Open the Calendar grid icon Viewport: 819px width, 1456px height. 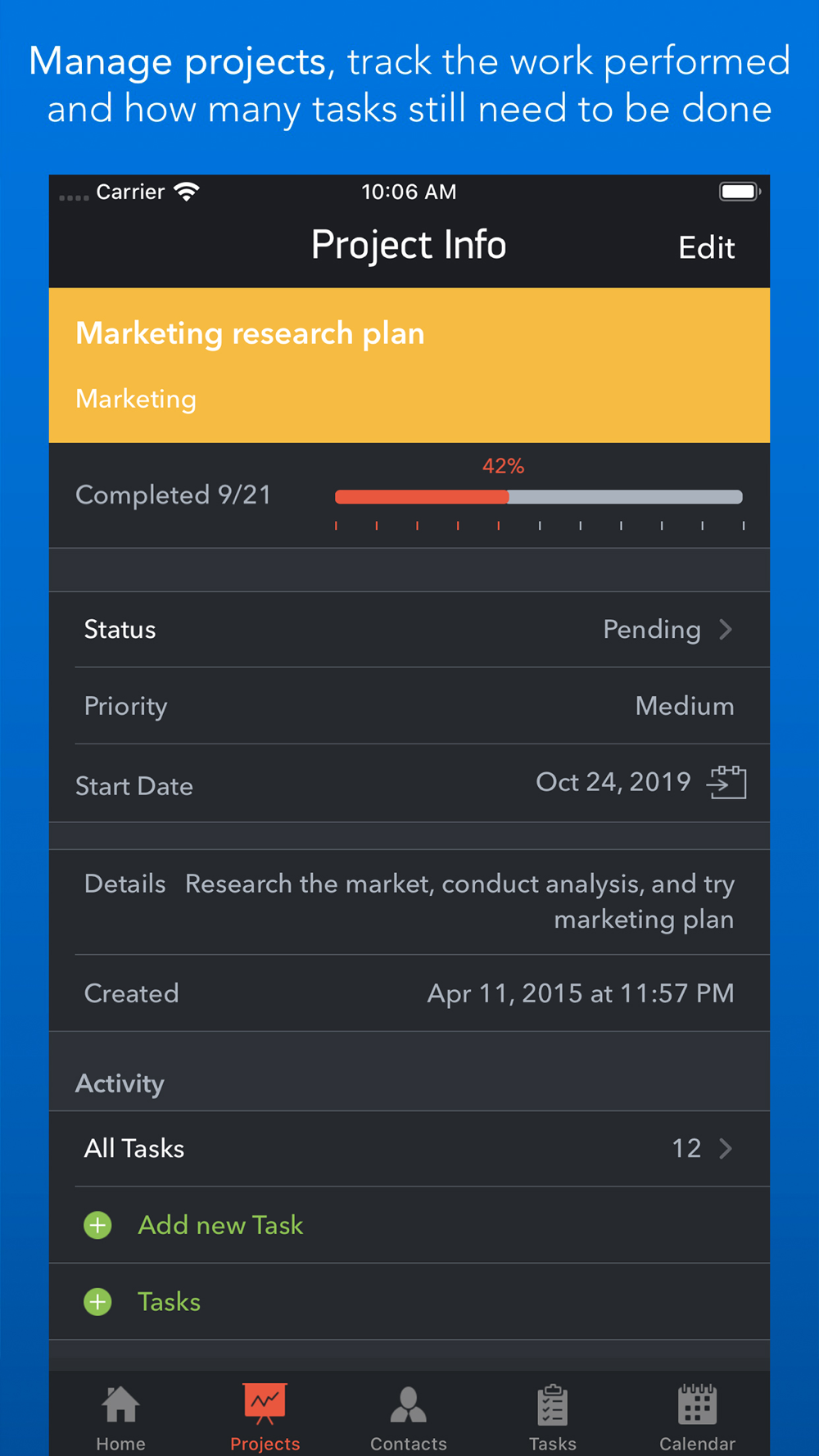coord(697,1404)
